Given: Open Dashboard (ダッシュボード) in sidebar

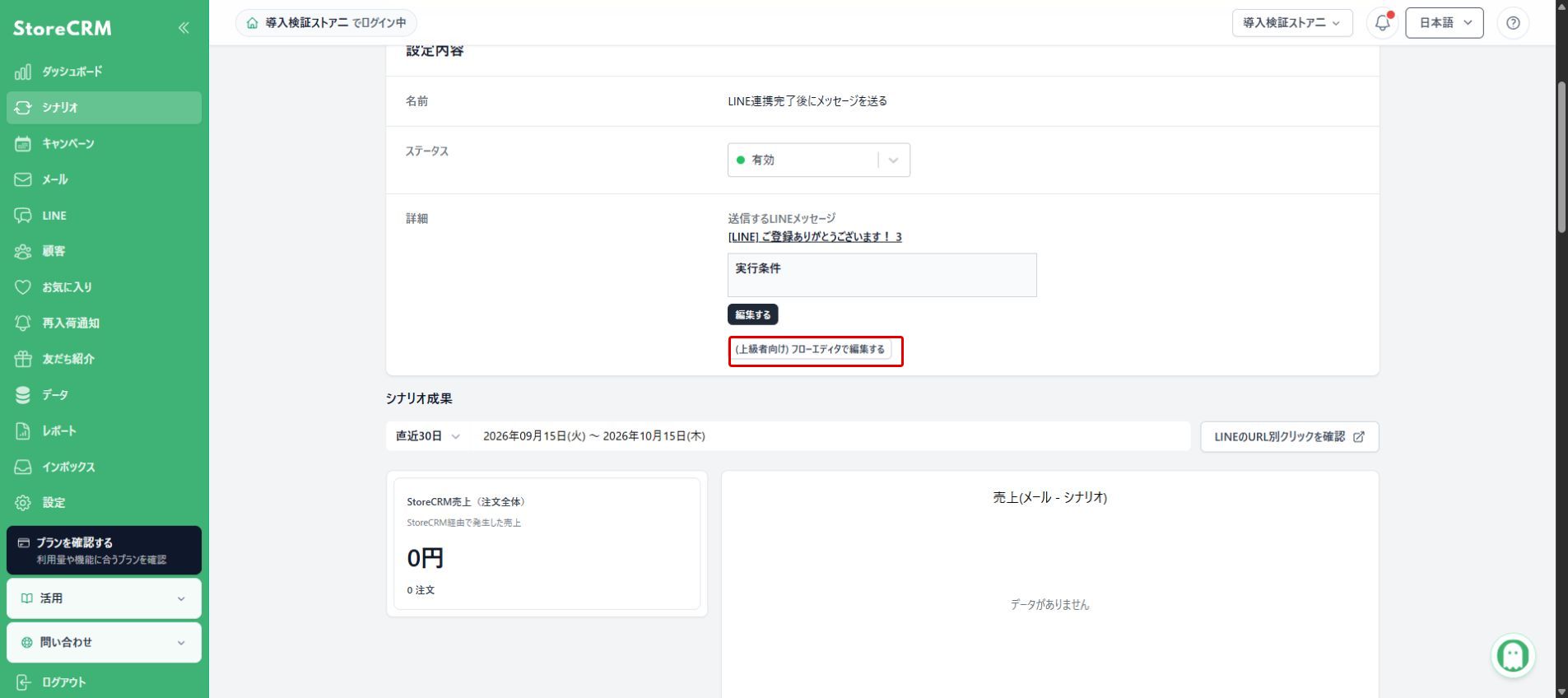Looking at the screenshot, I should point(104,72).
